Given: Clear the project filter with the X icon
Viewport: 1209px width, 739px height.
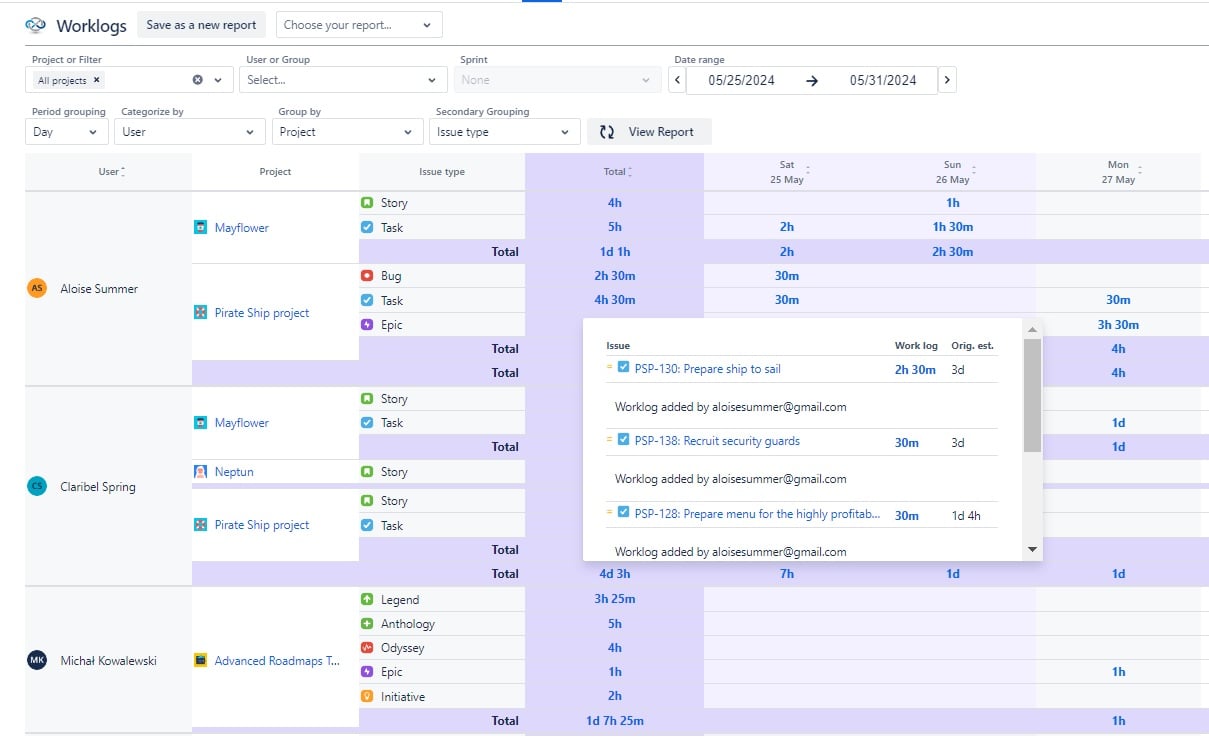Looking at the screenshot, I should point(197,80).
